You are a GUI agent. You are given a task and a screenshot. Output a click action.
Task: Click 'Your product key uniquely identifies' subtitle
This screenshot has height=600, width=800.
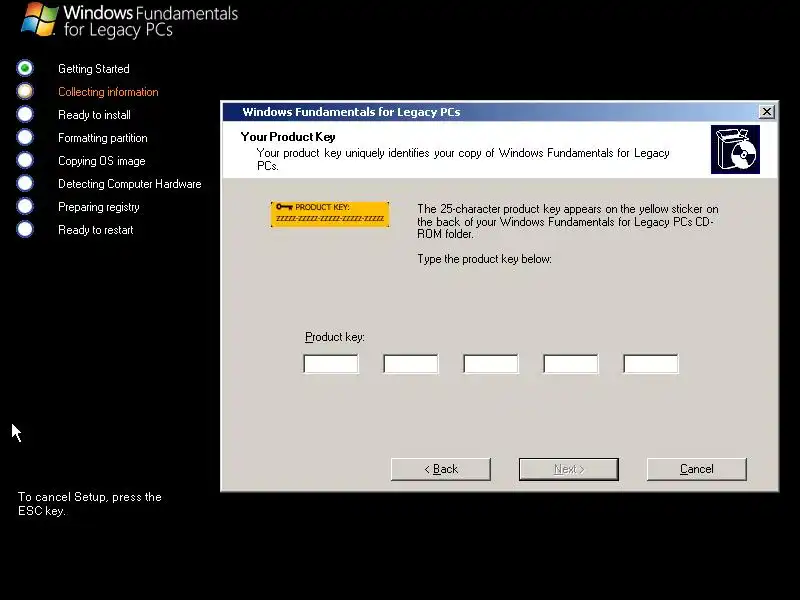point(463,159)
